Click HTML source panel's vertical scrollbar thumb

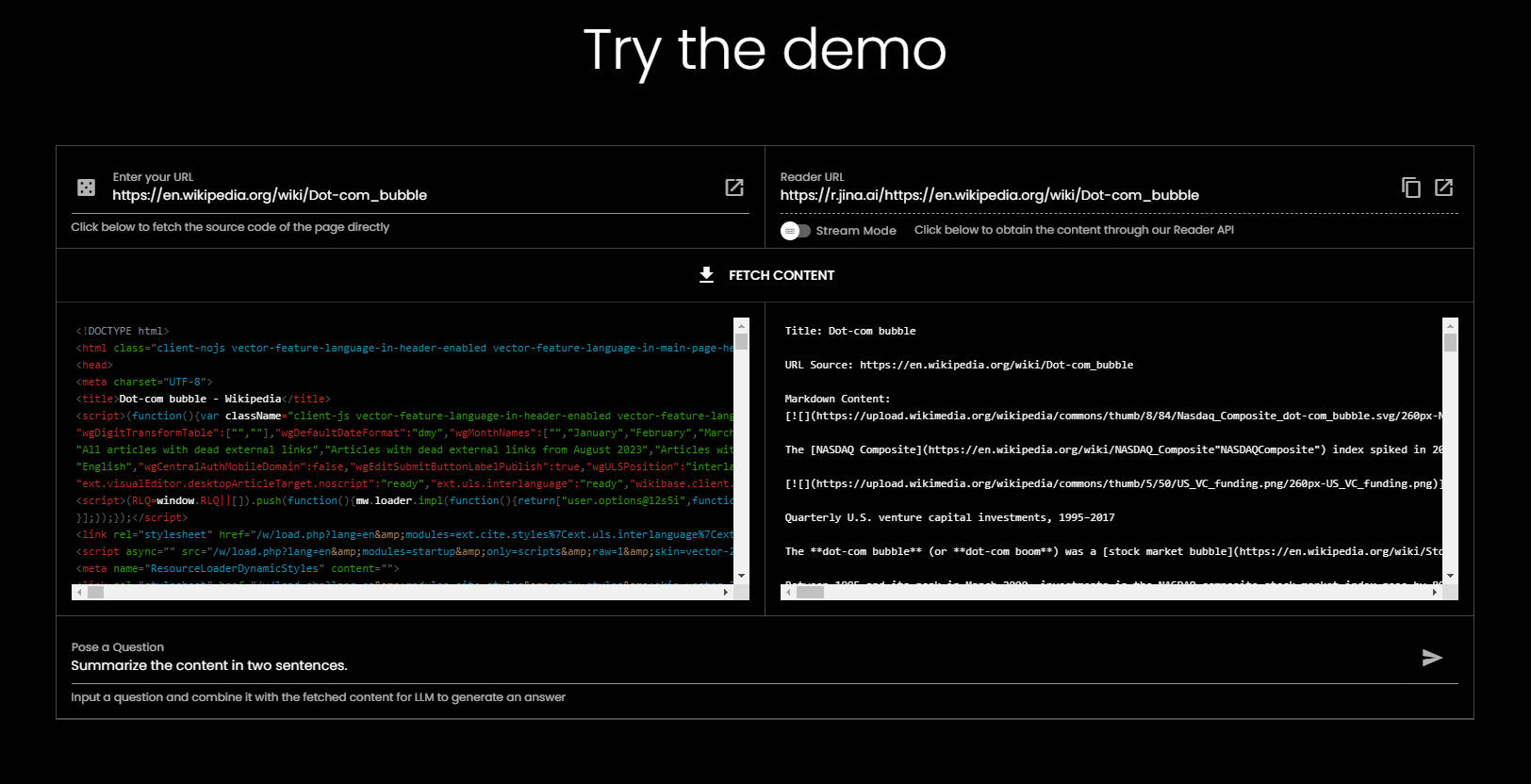pyautogui.click(x=741, y=341)
